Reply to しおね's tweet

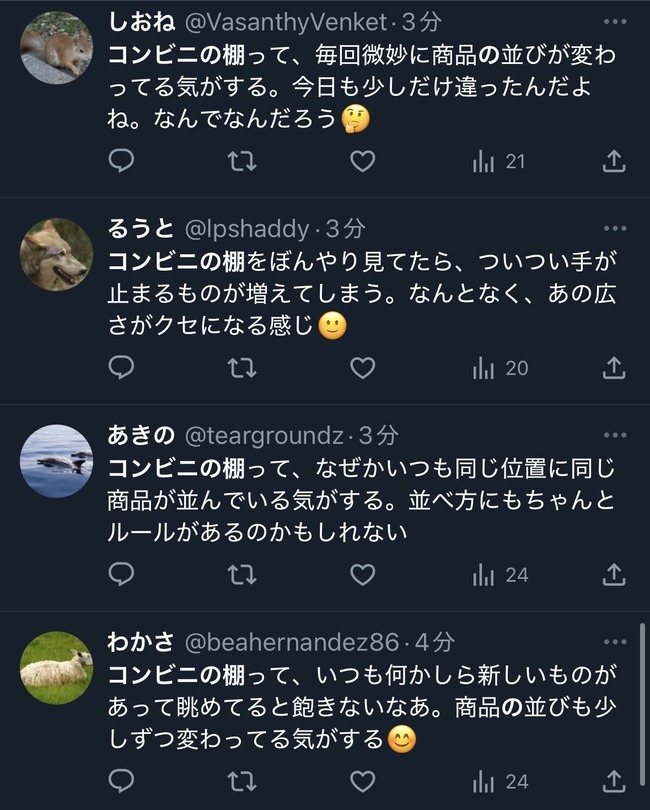tap(121, 161)
